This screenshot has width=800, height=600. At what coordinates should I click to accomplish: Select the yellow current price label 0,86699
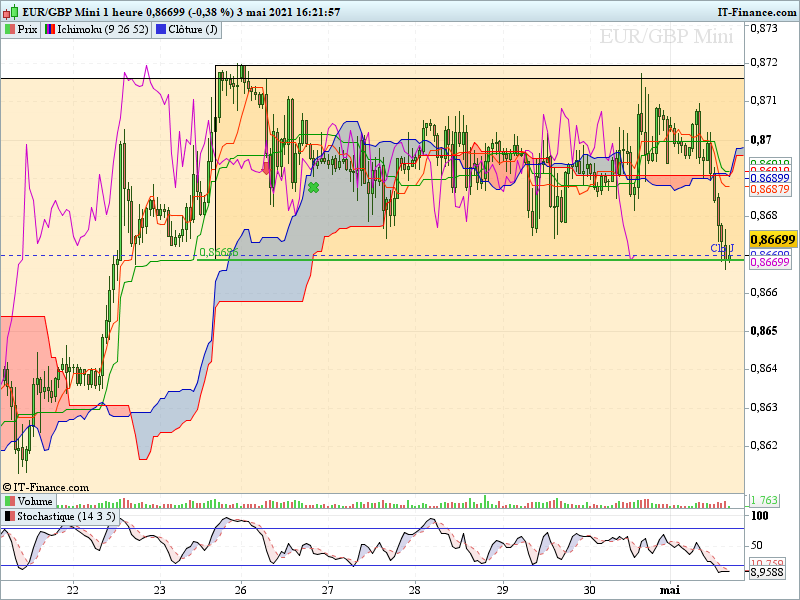click(x=773, y=240)
